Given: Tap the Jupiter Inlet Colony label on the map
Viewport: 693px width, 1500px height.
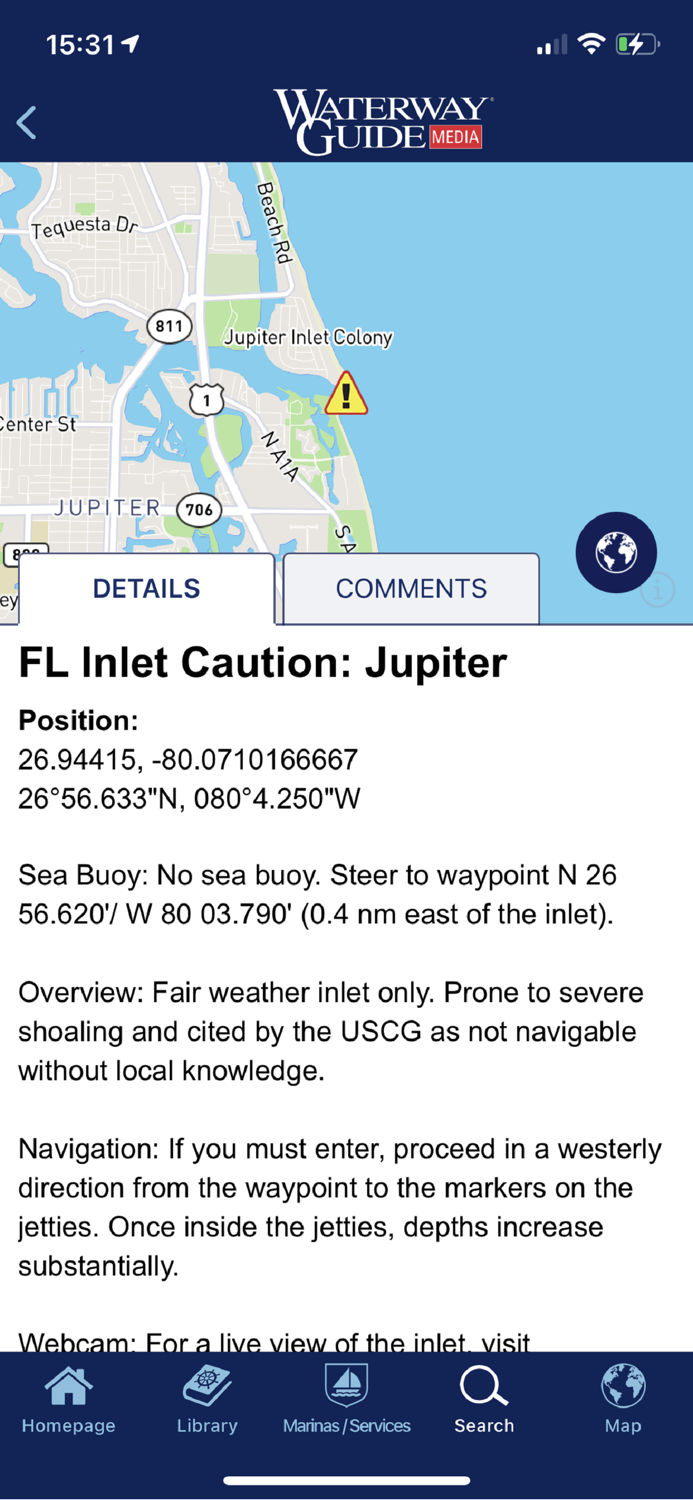Looking at the screenshot, I should (x=308, y=338).
